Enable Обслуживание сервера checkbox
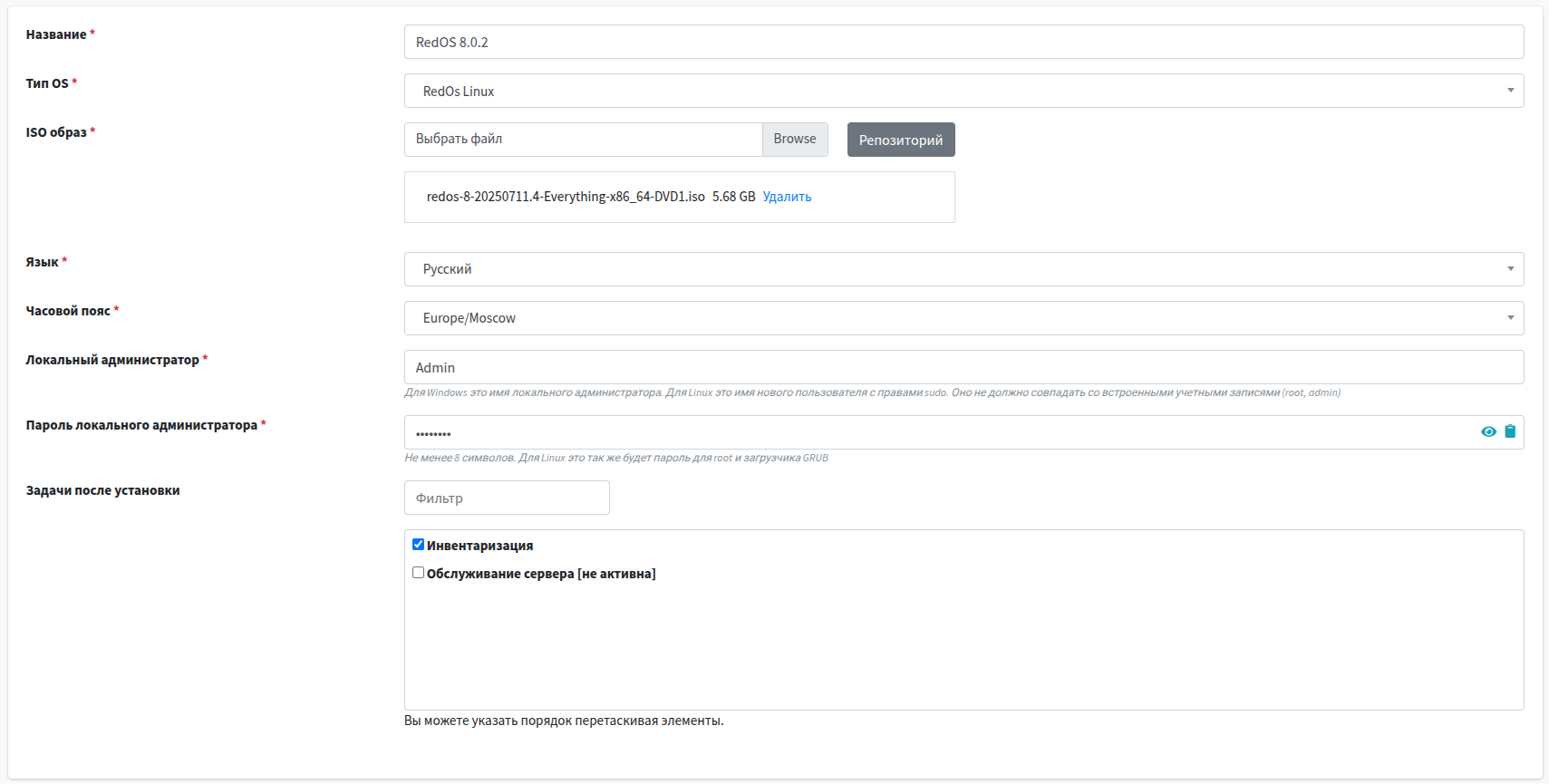Viewport: 1549px width, 784px height. (418, 573)
